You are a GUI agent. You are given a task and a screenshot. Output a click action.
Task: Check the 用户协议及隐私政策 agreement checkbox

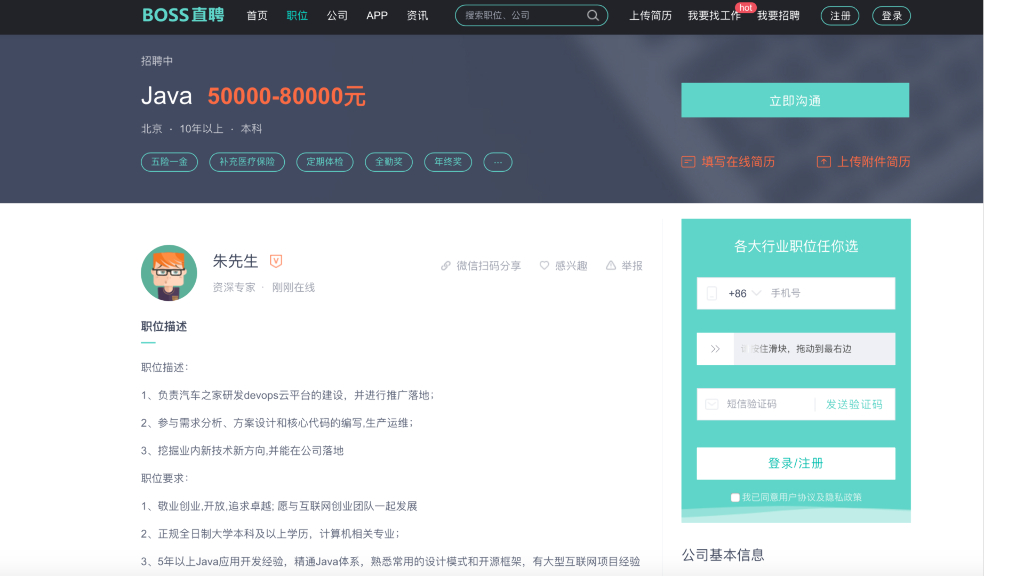click(733, 496)
